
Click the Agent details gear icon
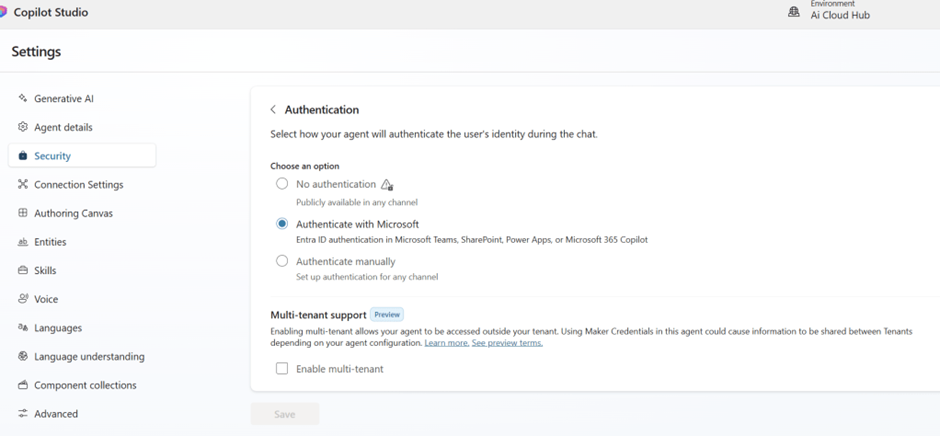(23, 127)
